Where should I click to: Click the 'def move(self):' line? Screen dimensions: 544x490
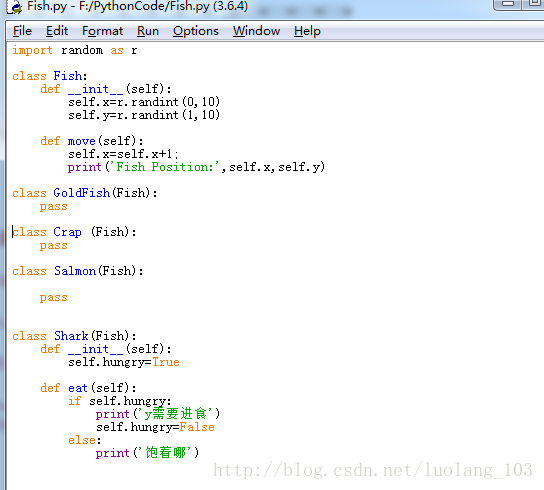(92, 141)
